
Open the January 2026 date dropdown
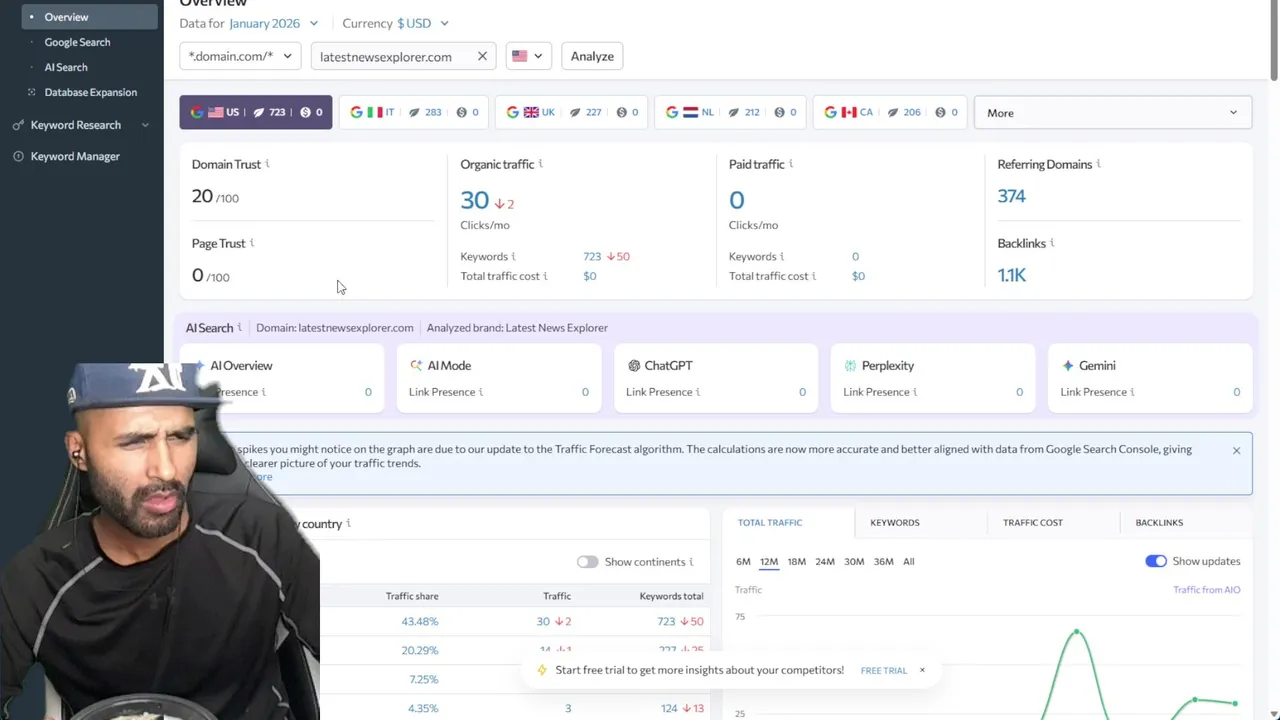tap(273, 23)
